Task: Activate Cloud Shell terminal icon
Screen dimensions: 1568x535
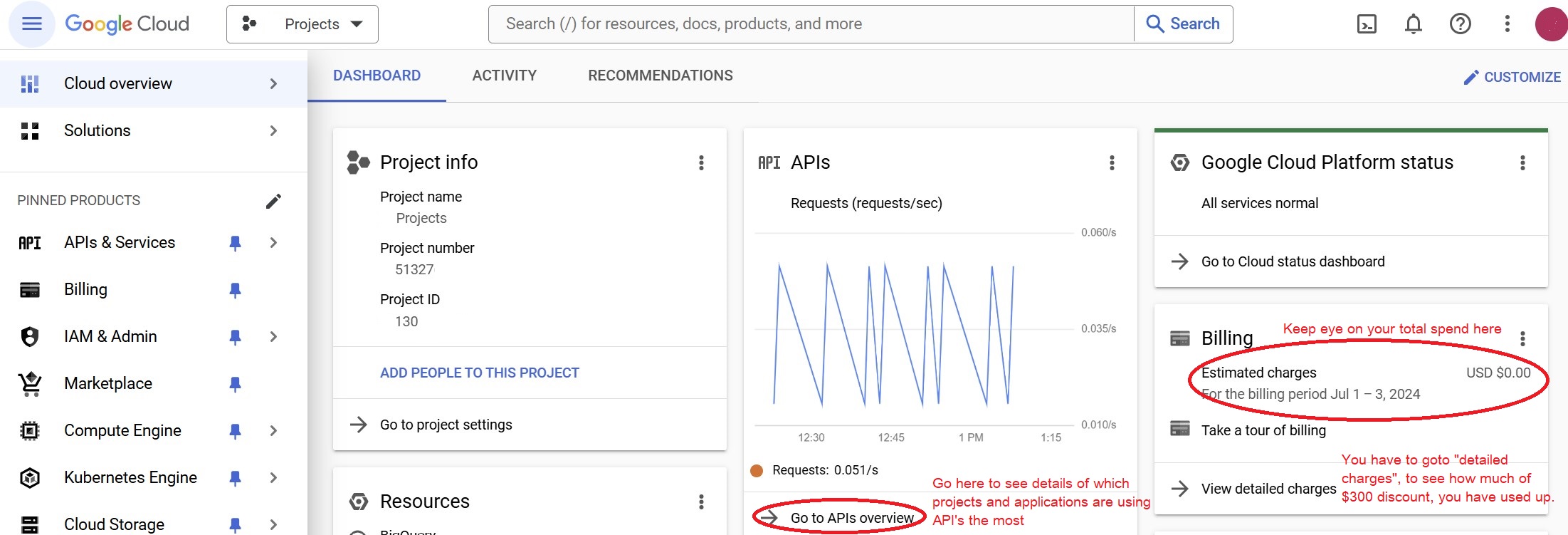Action: tap(1367, 24)
